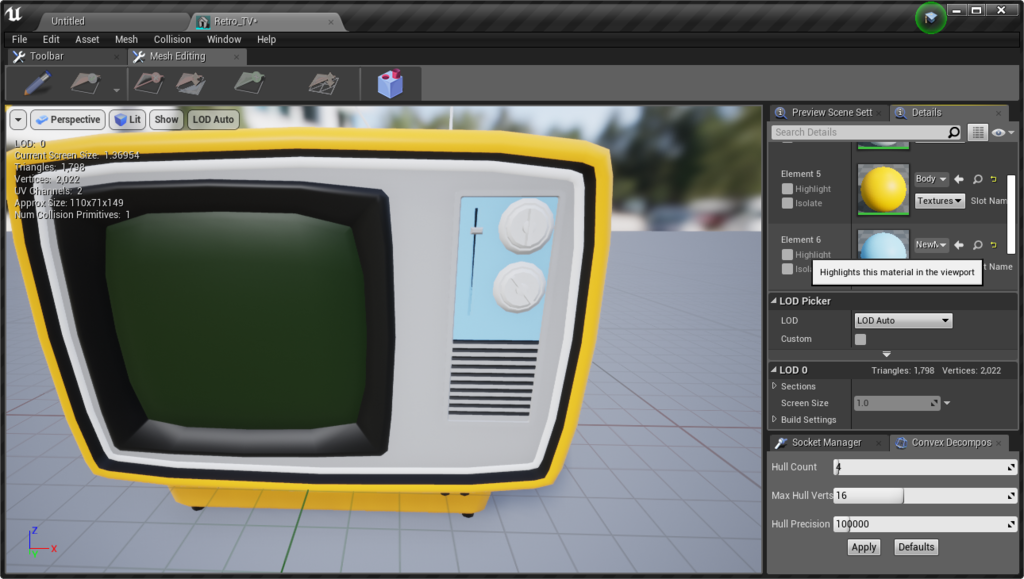The height and width of the screenshot is (579, 1024).
Task: Click the use-selected arrow for Element 5 material
Action: tap(959, 179)
